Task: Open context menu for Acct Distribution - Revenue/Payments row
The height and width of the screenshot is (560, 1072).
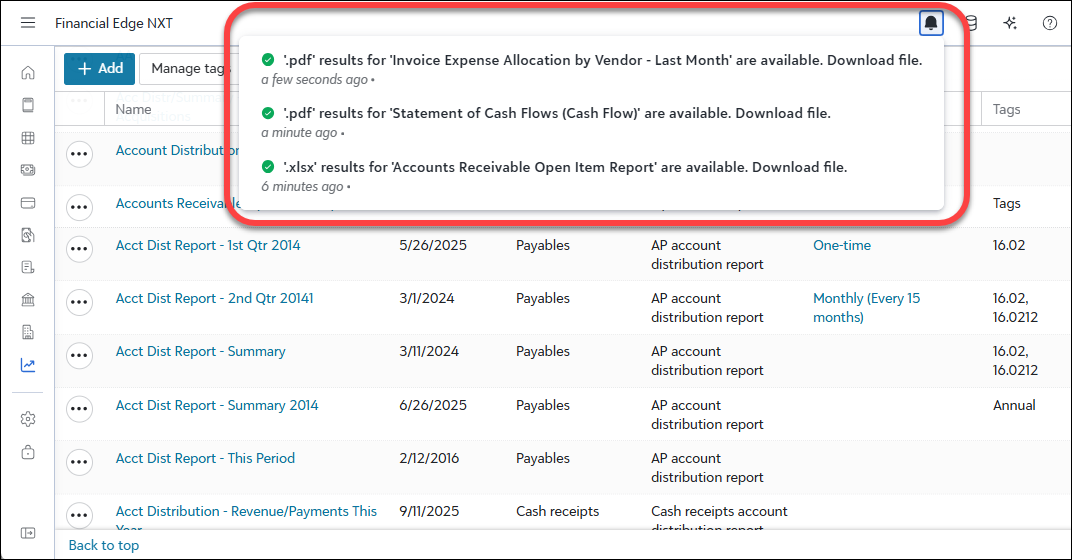Action: click(x=79, y=515)
